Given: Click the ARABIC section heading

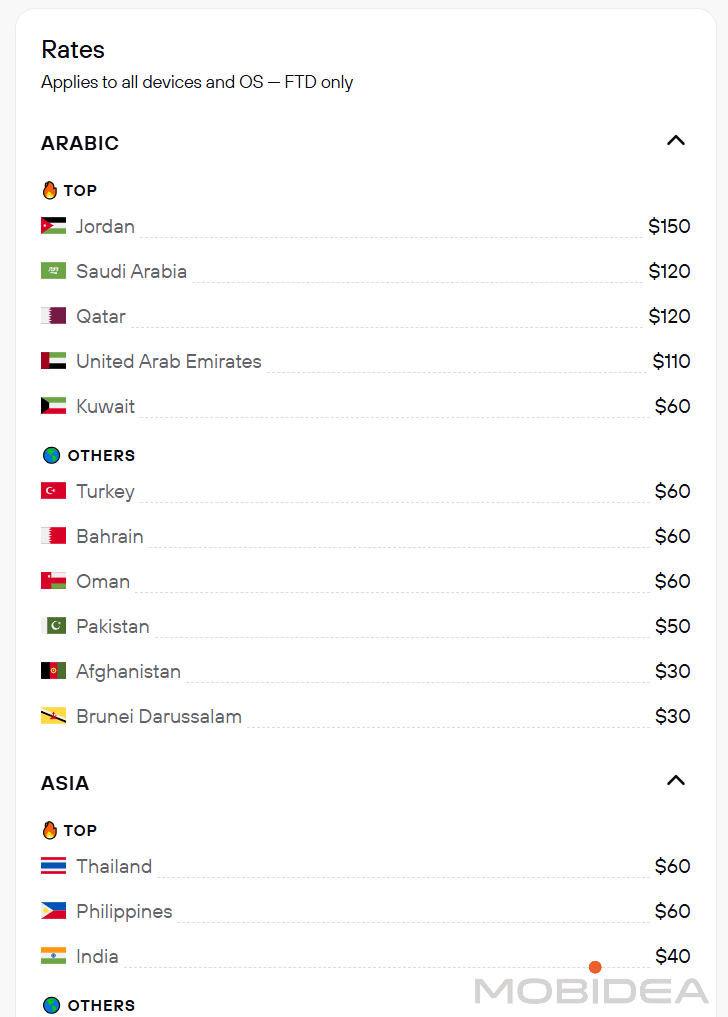Looking at the screenshot, I should click(x=80, y=143).
